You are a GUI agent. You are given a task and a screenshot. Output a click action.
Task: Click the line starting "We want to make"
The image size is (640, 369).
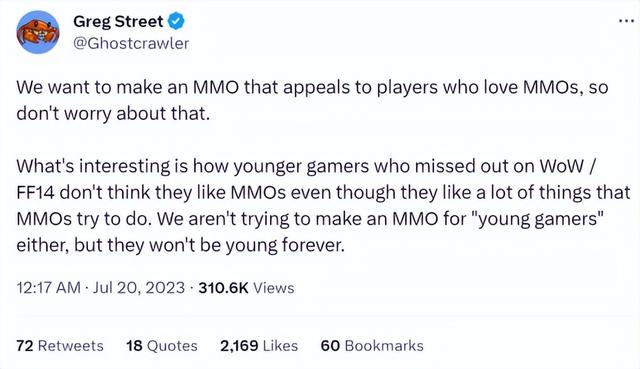click(312, 87)
